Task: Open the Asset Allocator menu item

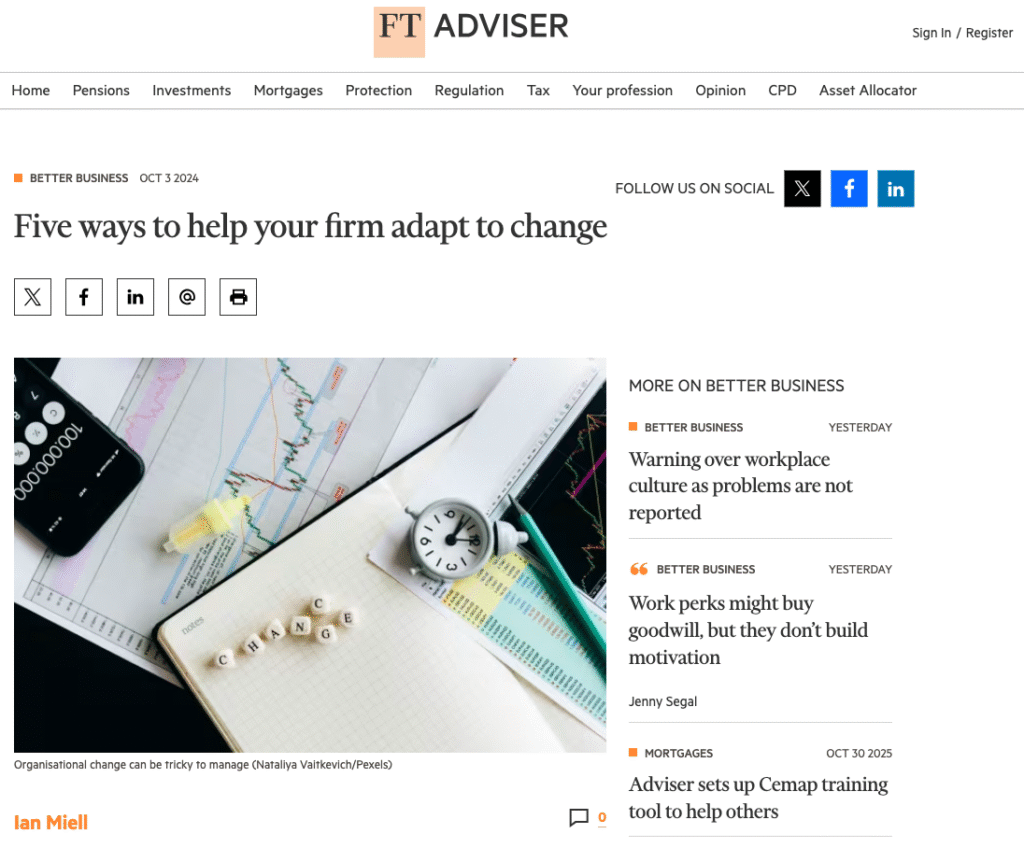Action: pyautogui.click(x=868, y=90)
